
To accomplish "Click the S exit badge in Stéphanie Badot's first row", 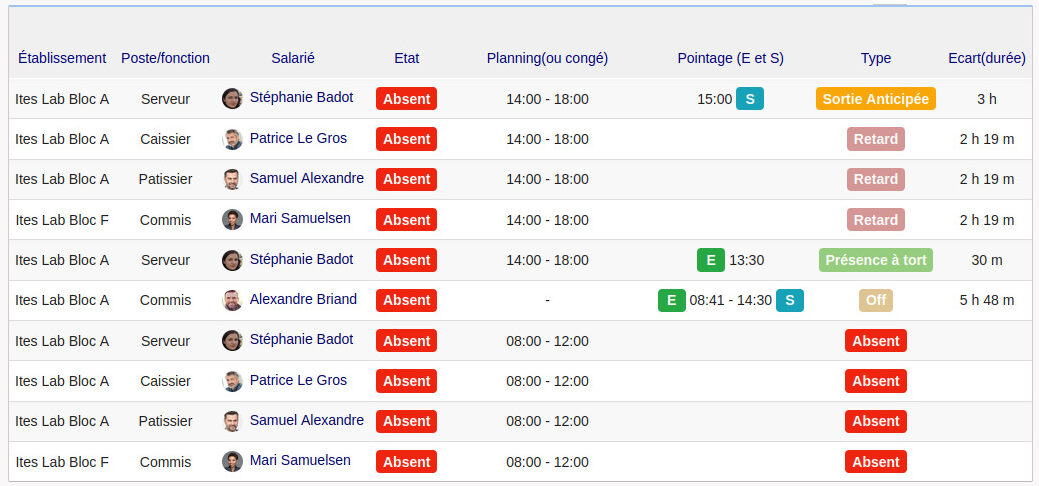I will tap(749, 99).
